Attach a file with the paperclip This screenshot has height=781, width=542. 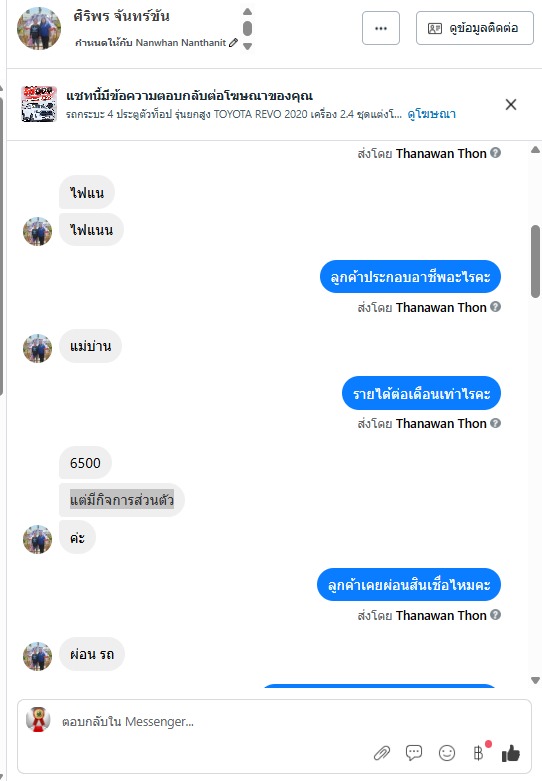pos(382,753)
